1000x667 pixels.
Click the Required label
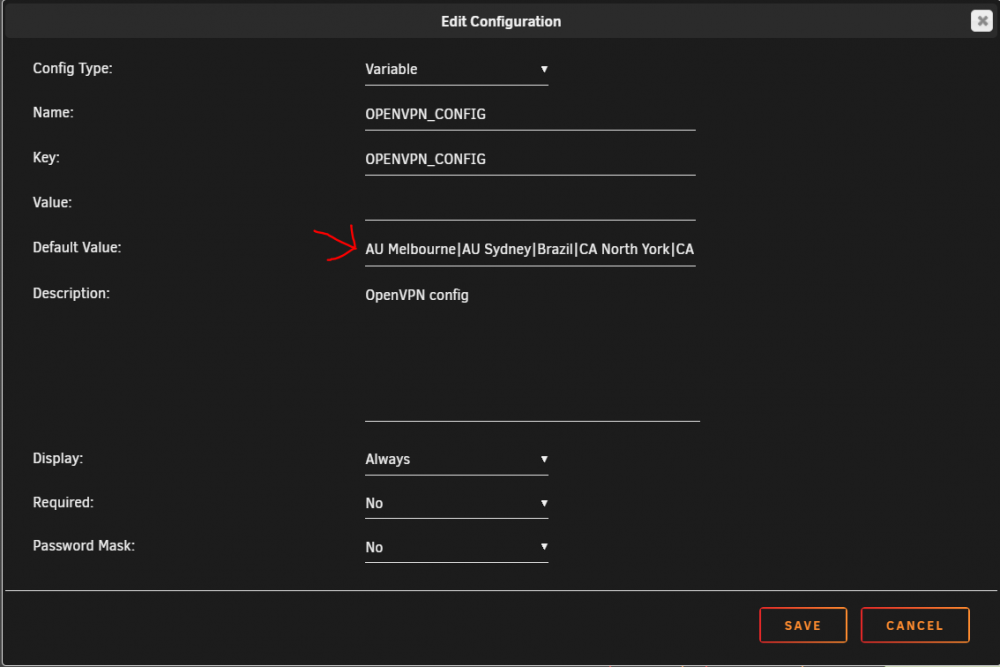pyautogui.click(x=63, y=502)
